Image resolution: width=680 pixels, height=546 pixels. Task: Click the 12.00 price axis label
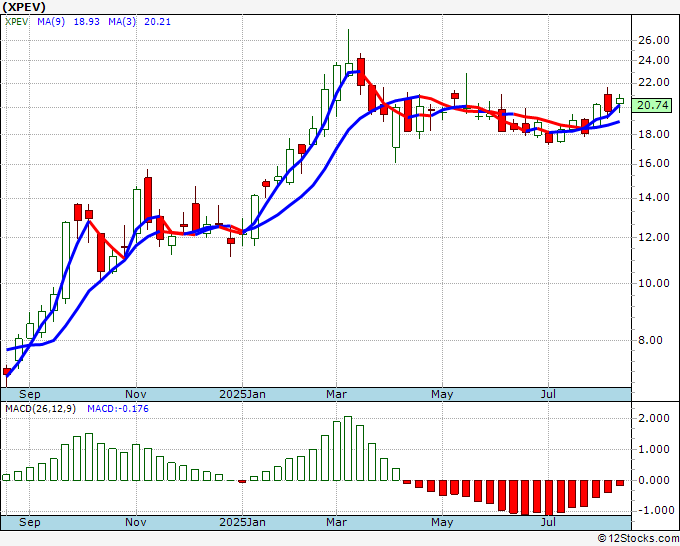tap(654, 237)
